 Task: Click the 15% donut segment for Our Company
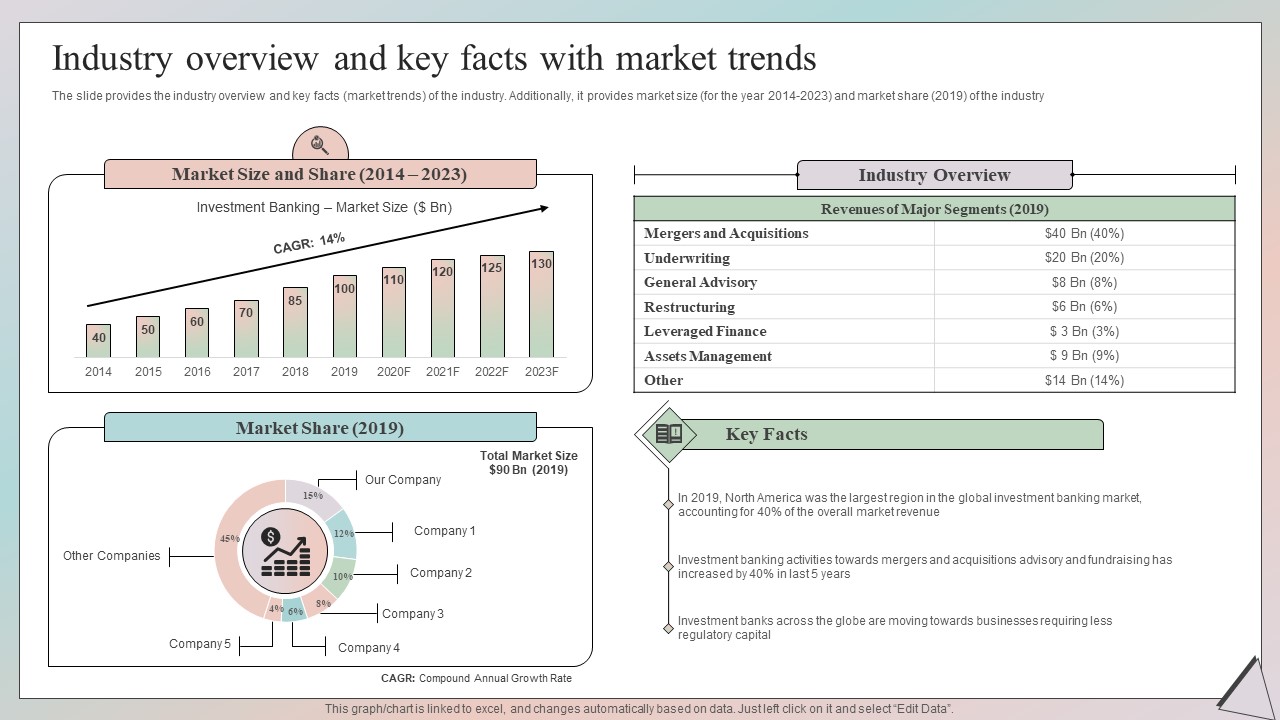click(314, 494)
